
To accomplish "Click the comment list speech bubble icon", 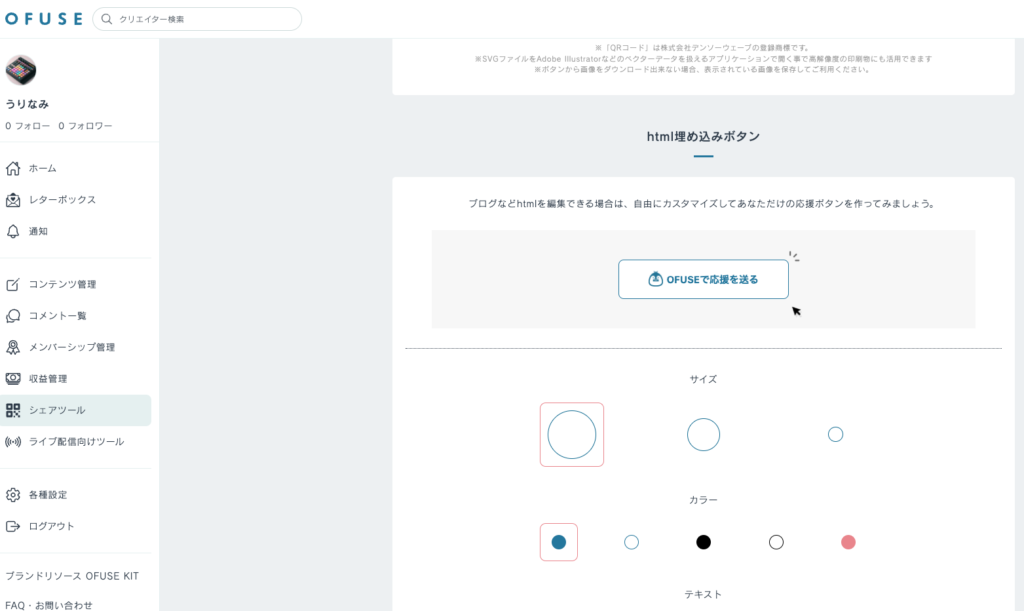I will tap(13, 316).
